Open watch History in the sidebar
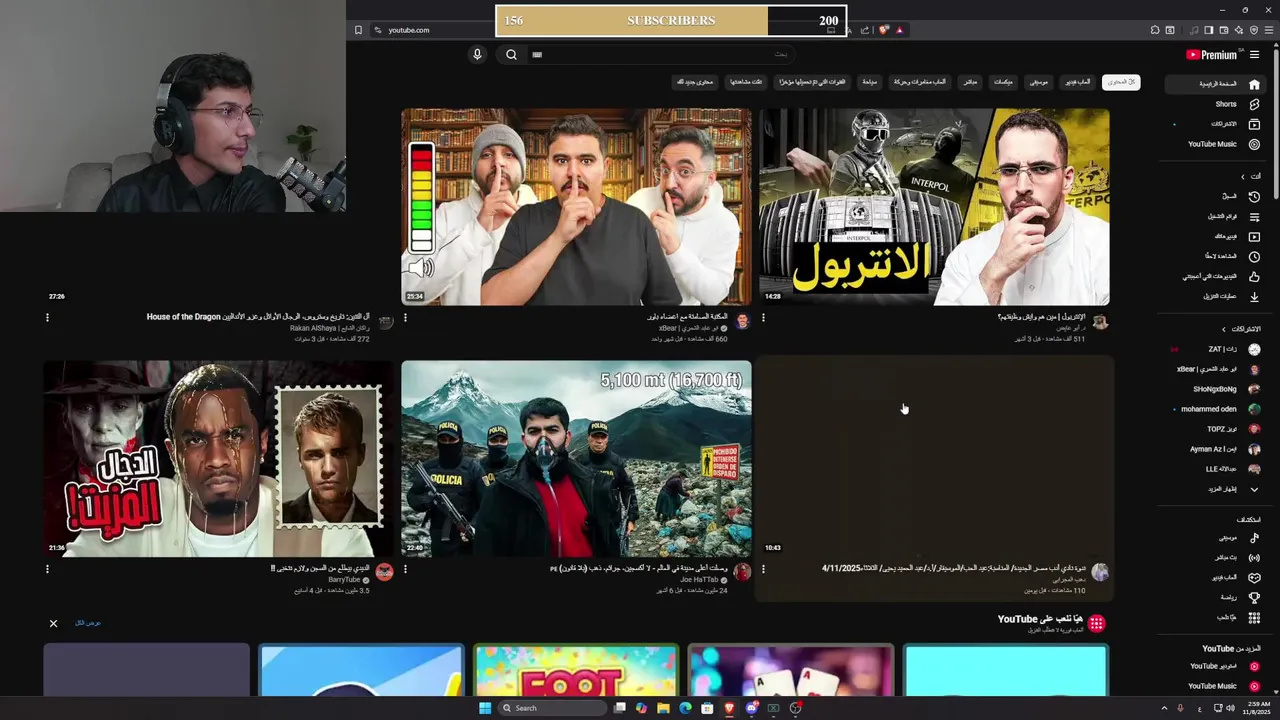 1216,197
